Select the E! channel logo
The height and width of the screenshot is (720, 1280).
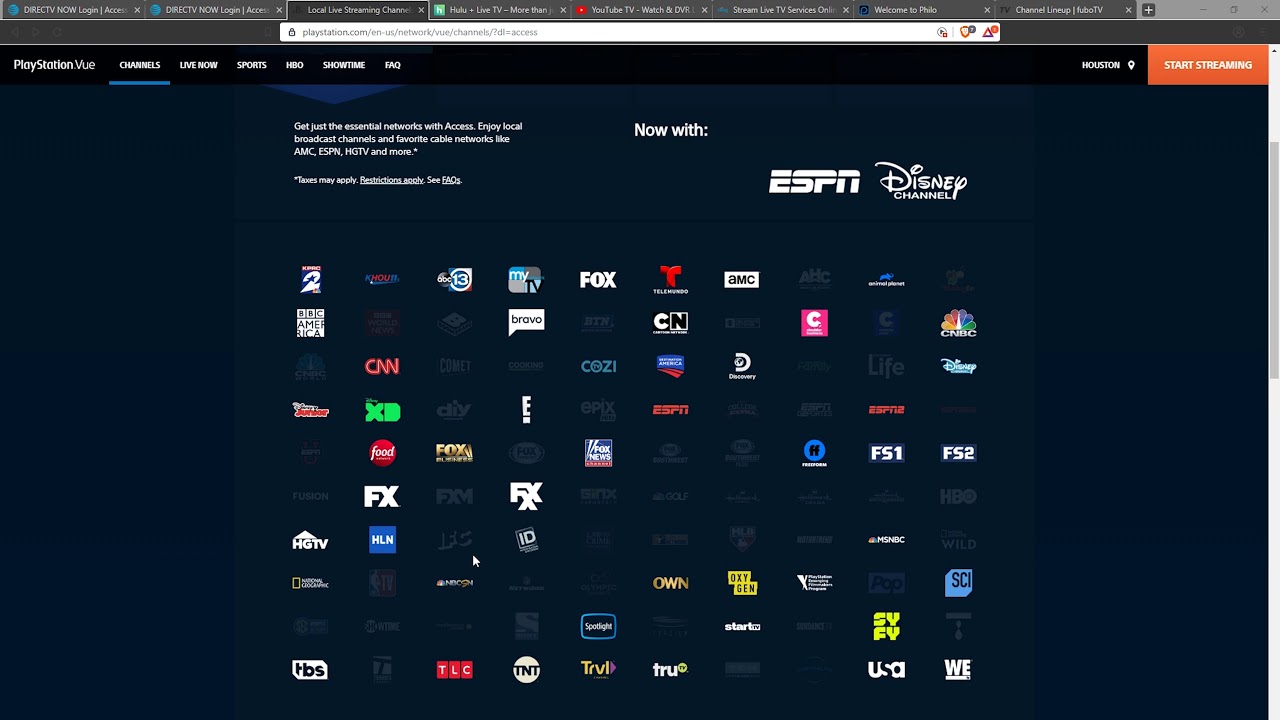pyautogui.click(x=526, y=409)
